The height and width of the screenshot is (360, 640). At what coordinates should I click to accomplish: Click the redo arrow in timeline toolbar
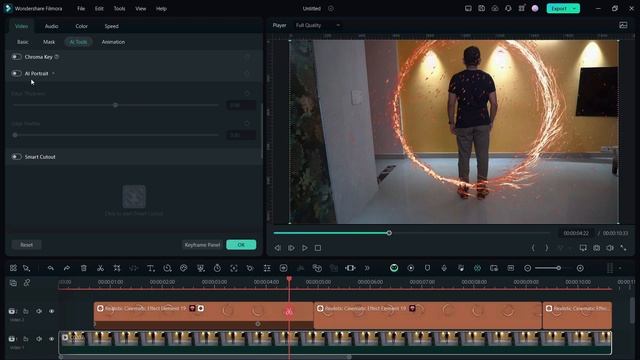click(67, 268)
